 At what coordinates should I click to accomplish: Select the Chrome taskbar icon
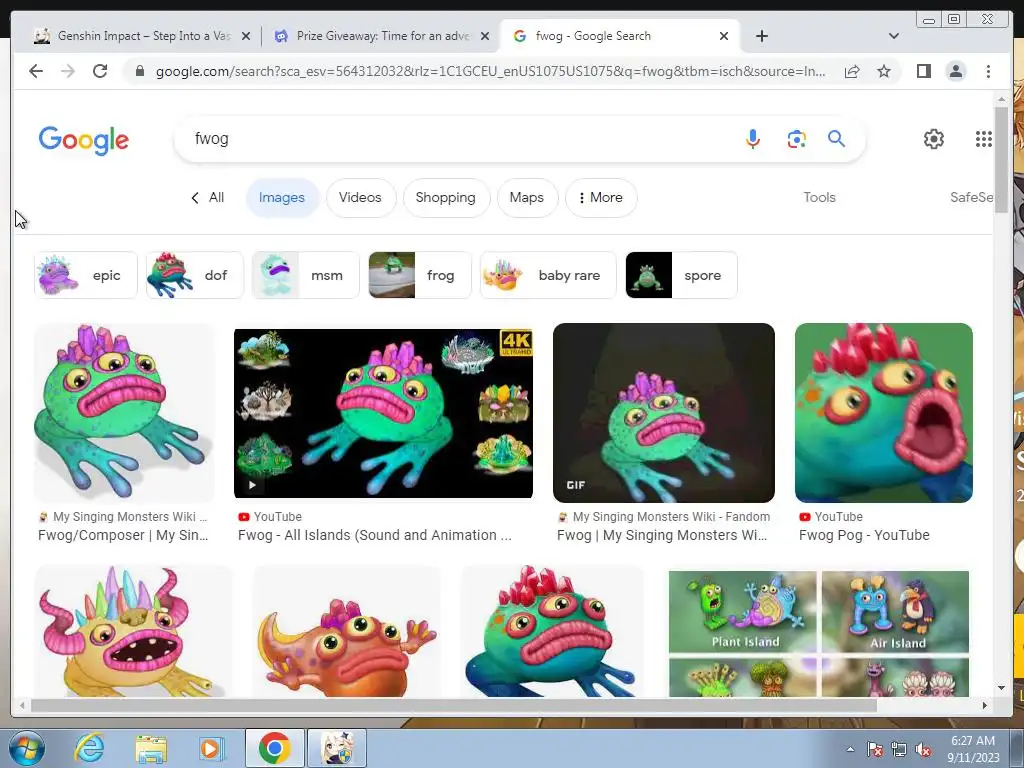point(274,748)
